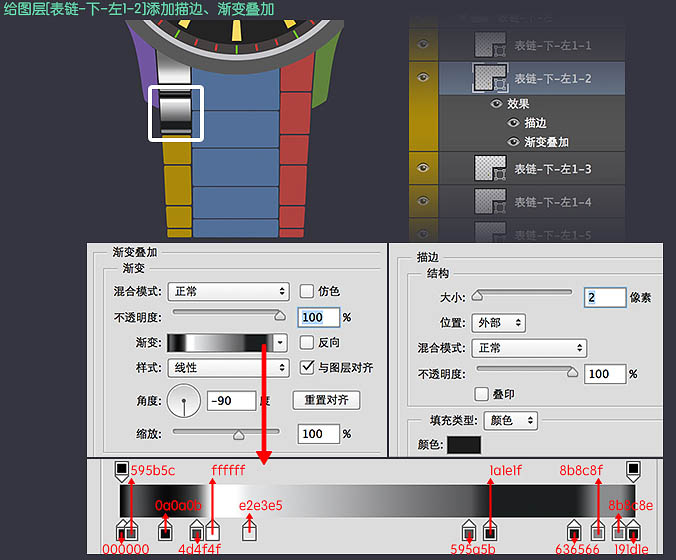Screen dimensions: 676x560
Task: Click the 缩放 scale slider handle
Action: pos(238,435)
